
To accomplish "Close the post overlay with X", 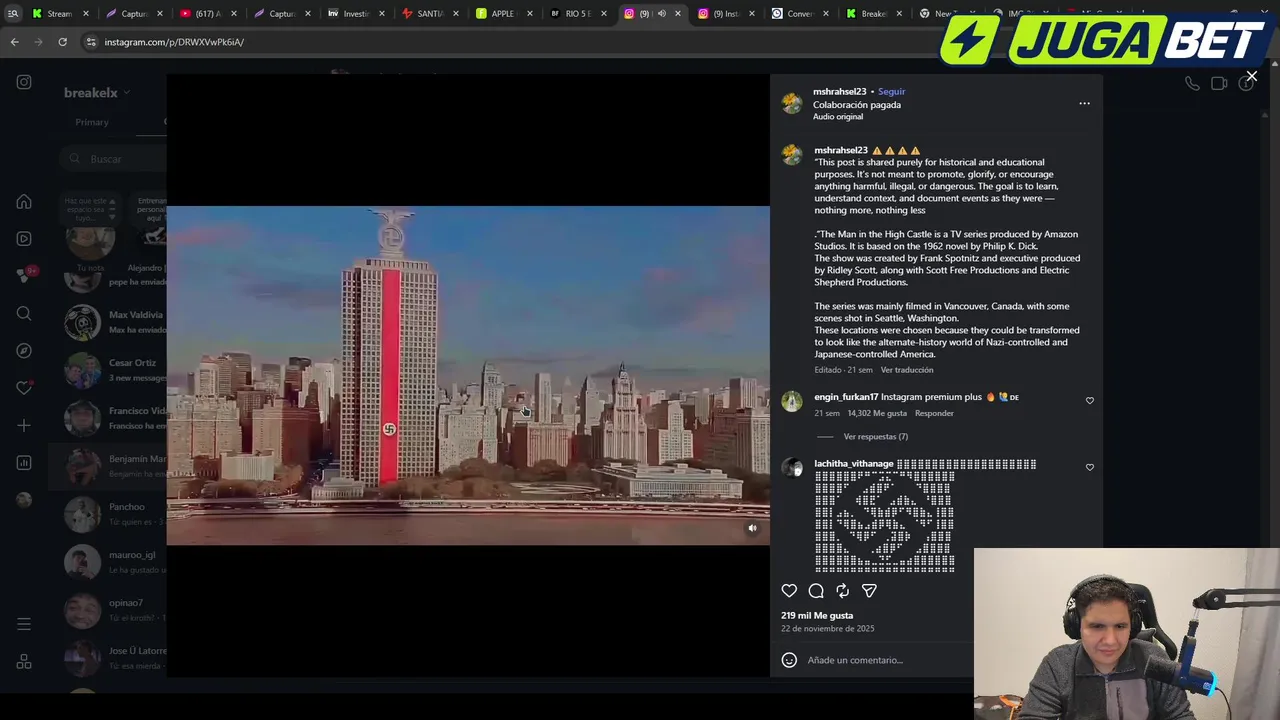I will 1251,76.
